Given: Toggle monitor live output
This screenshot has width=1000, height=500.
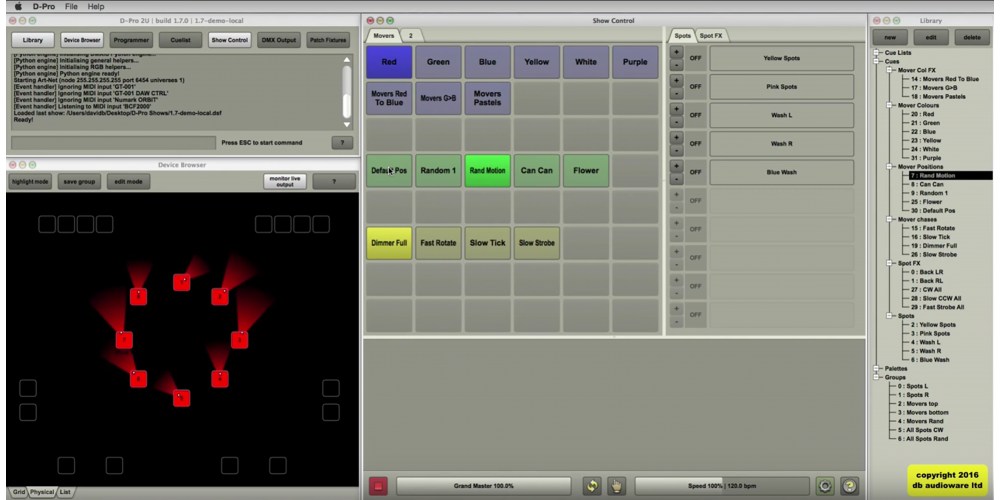Looking at the screenshot, I should coord(284,182).
